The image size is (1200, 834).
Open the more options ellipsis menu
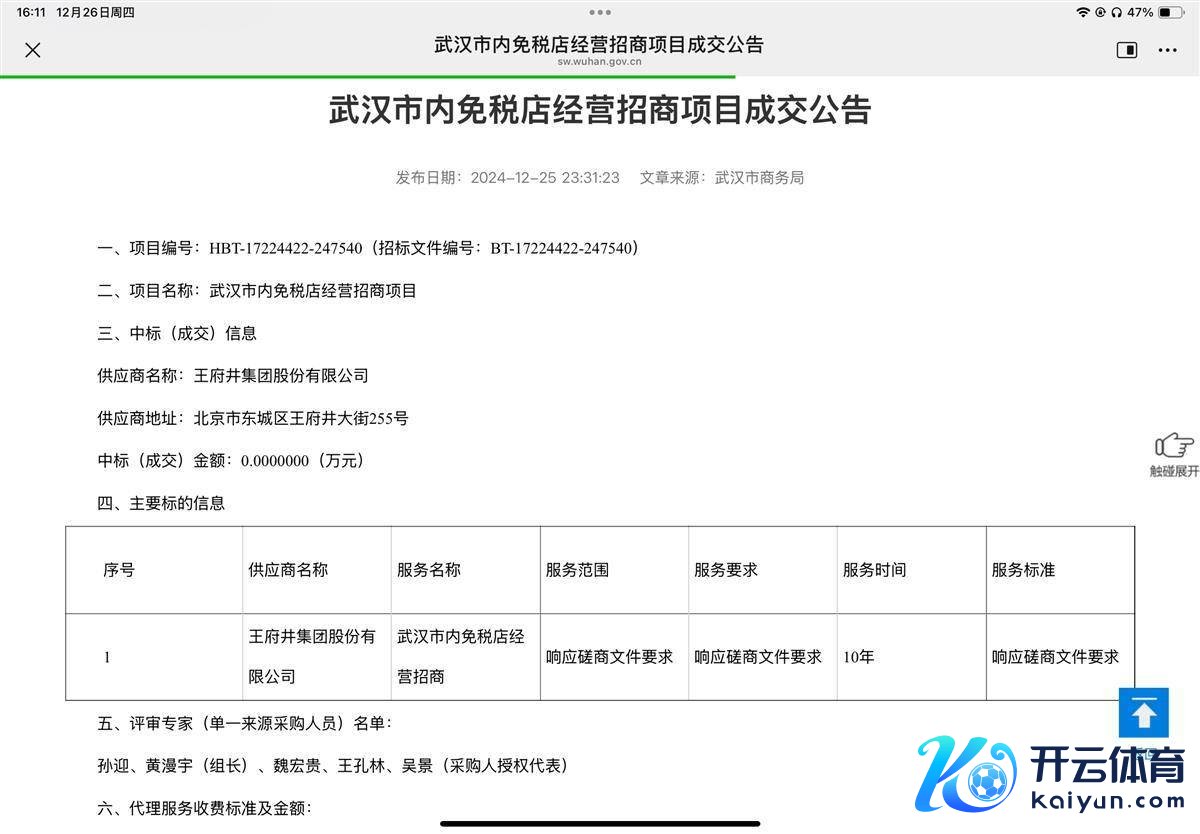click(x=1167, y=50)
